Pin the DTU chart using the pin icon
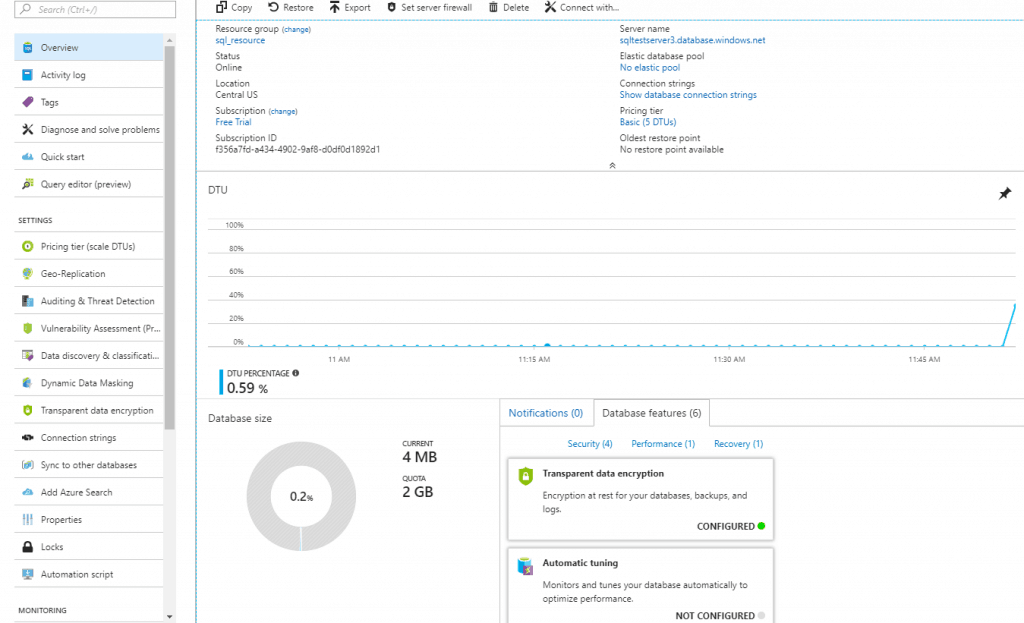 click(x=1005, y=193)
